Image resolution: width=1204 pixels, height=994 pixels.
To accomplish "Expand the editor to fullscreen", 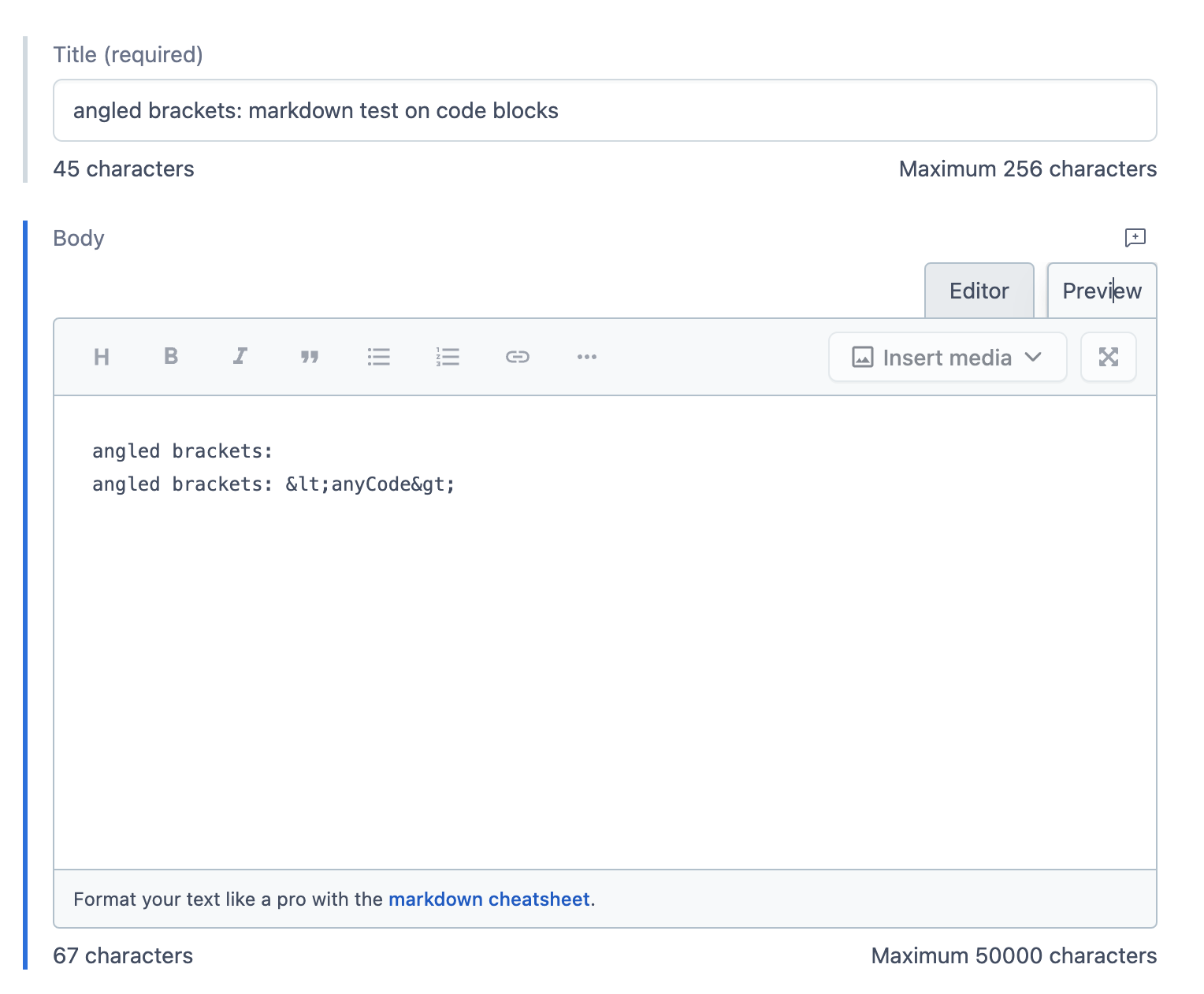I will (1108, 357).
